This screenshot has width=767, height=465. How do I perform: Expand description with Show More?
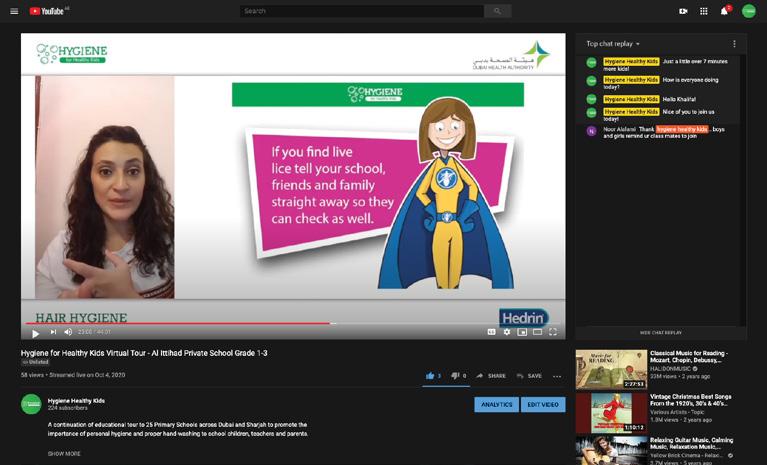point(64,453)
